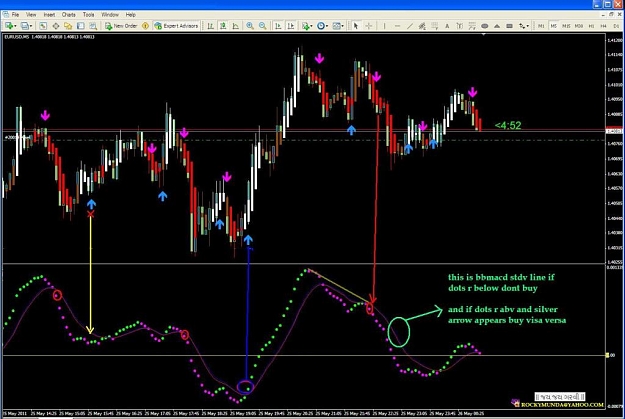Viewport: 625px width, 419px height.
Task: Click the EURUSD,M5 chart title text
Action: pos(17,37)
